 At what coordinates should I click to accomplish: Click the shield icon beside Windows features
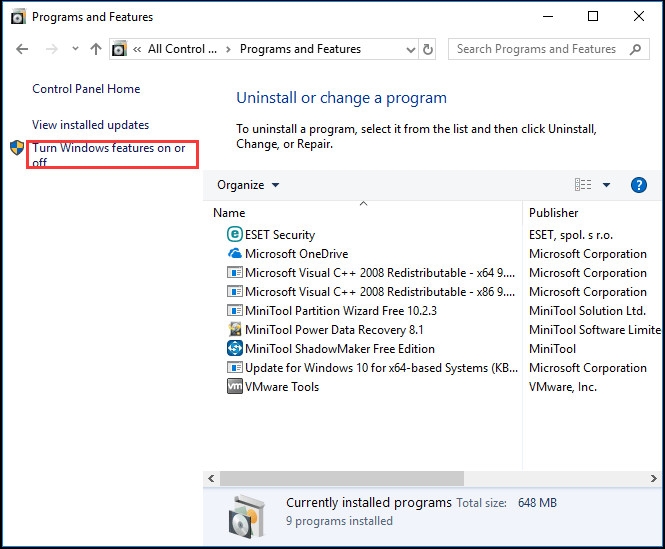coord(17,148)
